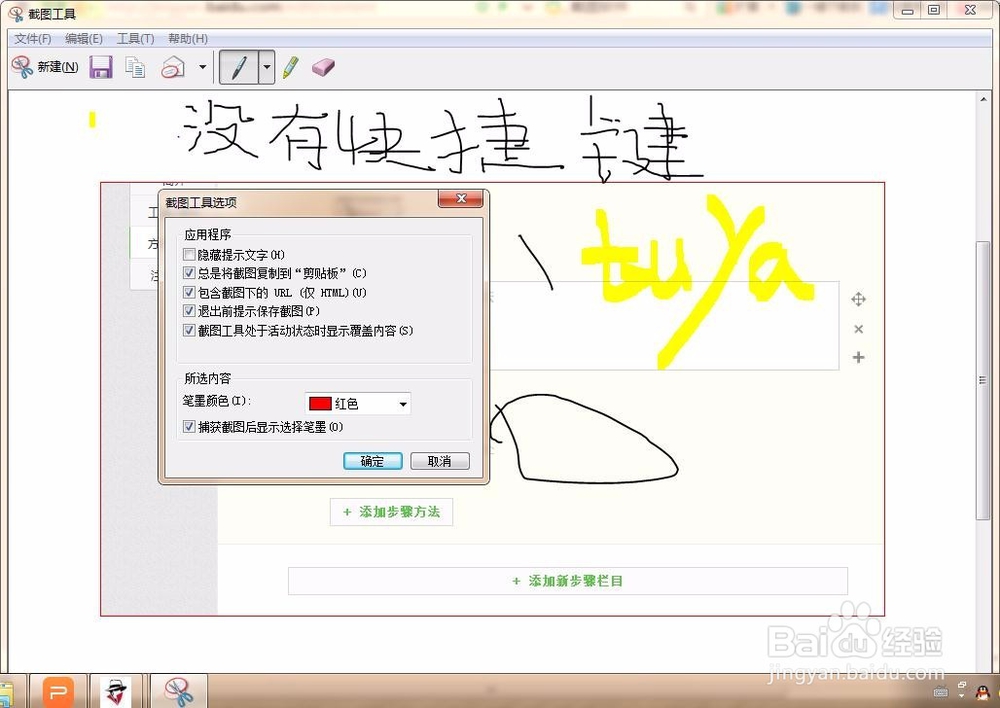The image size is (1000, 708).
Task: Select the red 红色 color swatch
Action: click(319, 403)
